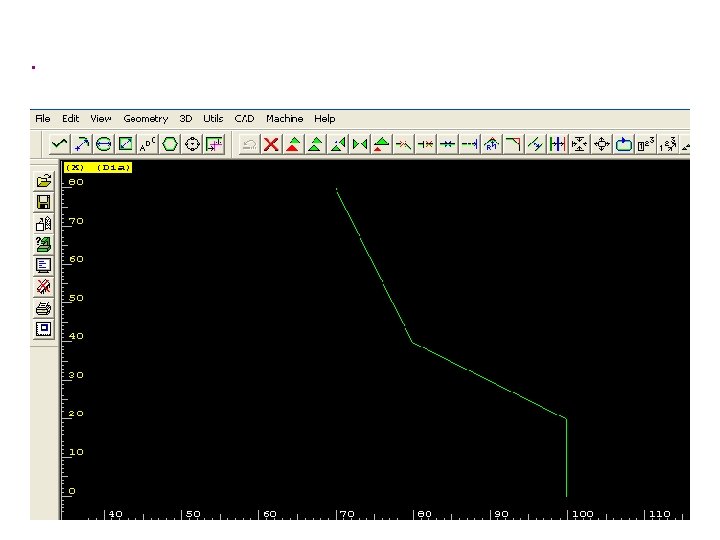Activate the four-way arrow pan tool

(x=602, y=145)
